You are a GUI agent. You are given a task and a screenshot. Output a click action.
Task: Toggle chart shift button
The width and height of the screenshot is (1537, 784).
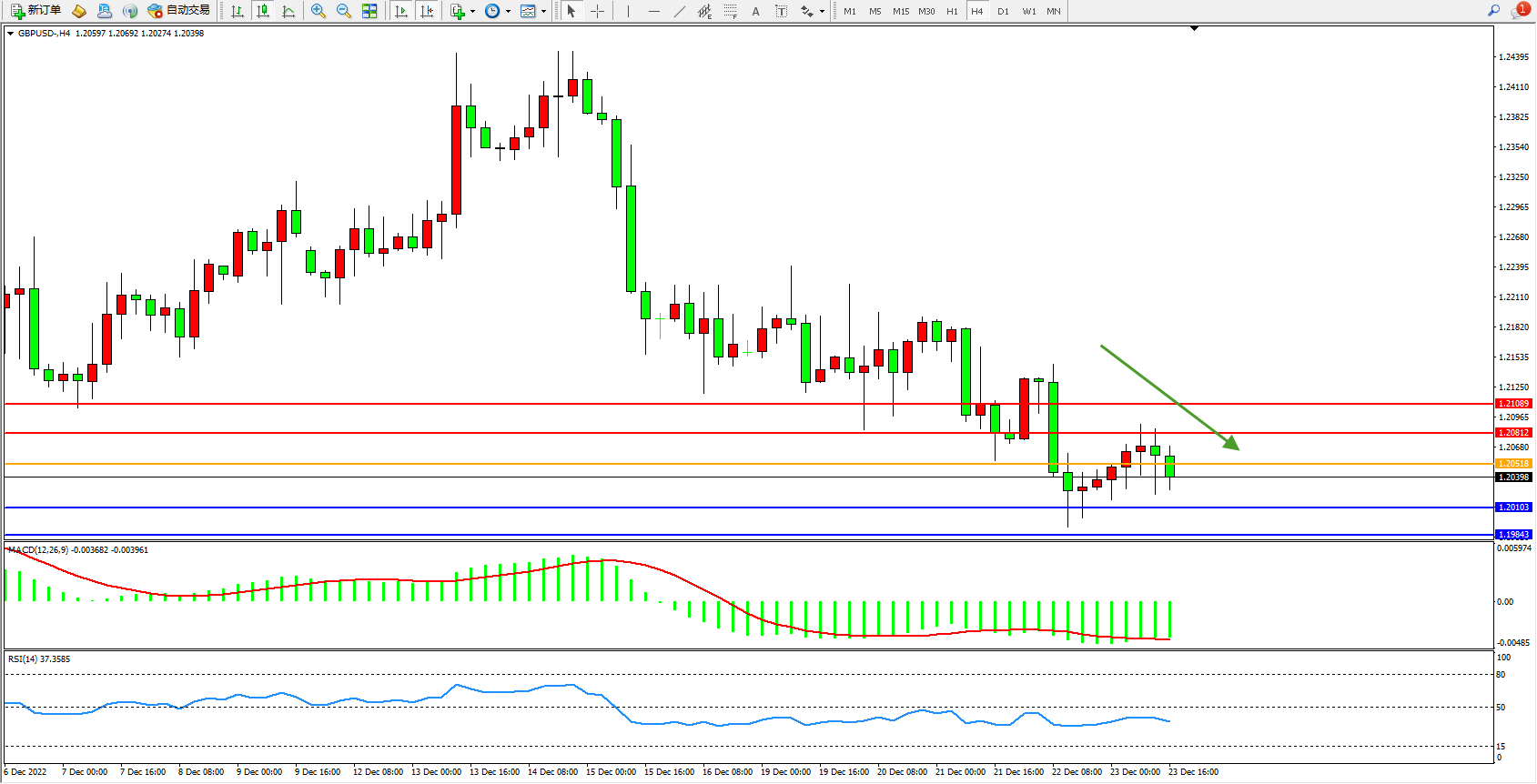pyautogui.click(x=426, y=11)
